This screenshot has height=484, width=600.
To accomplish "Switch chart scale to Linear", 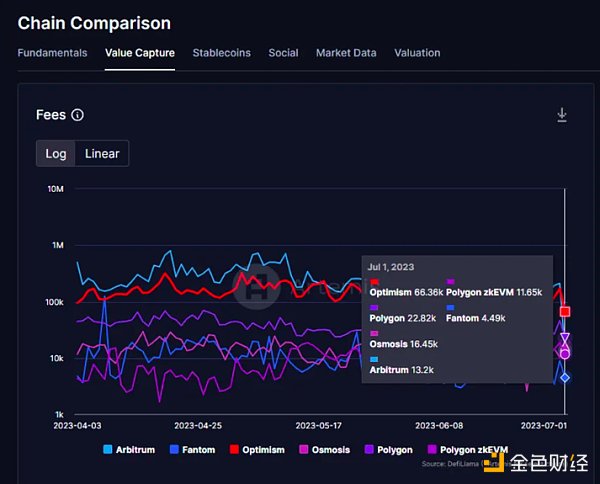I will (102, 153).
